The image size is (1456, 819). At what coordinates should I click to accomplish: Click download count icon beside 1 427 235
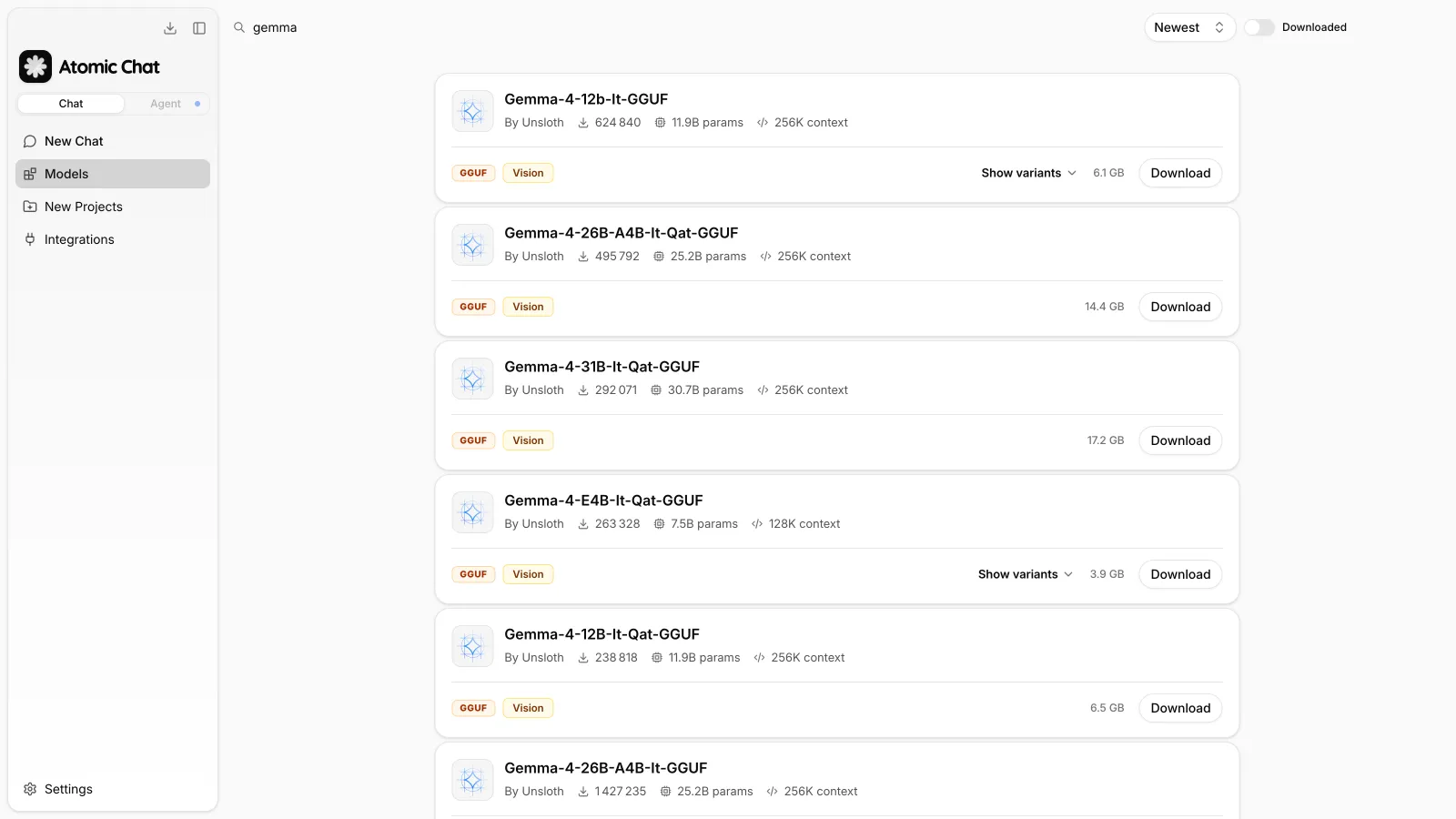(x=583, y=792)
